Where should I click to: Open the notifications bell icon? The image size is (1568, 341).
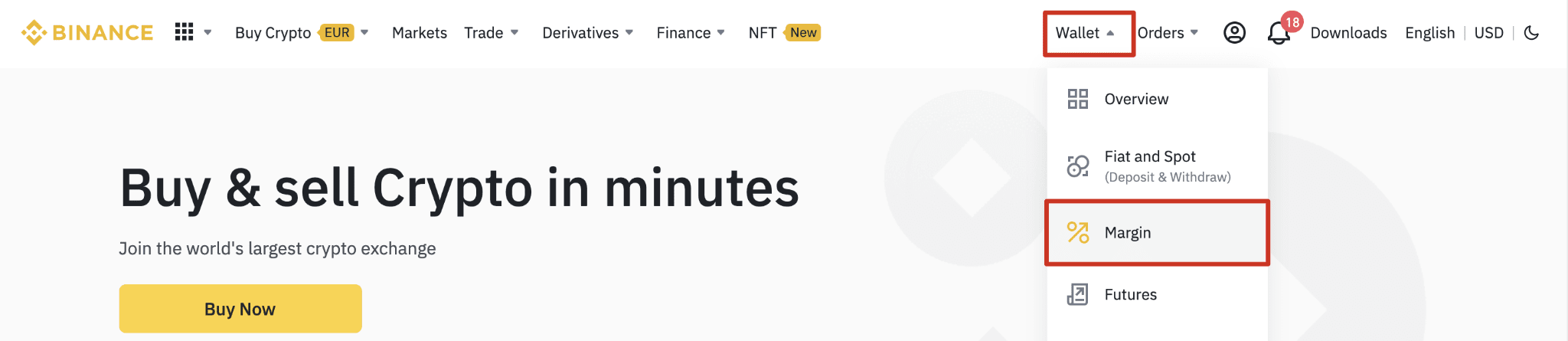pos(1278,33)
